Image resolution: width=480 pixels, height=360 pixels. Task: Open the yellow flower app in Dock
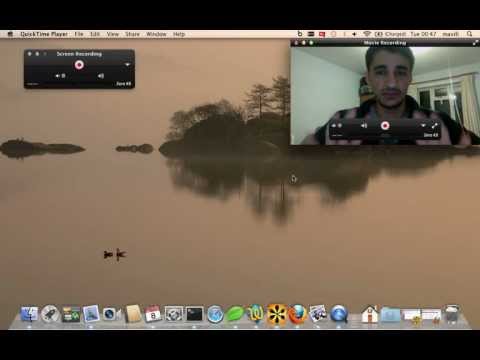click(x=277, y=313)
